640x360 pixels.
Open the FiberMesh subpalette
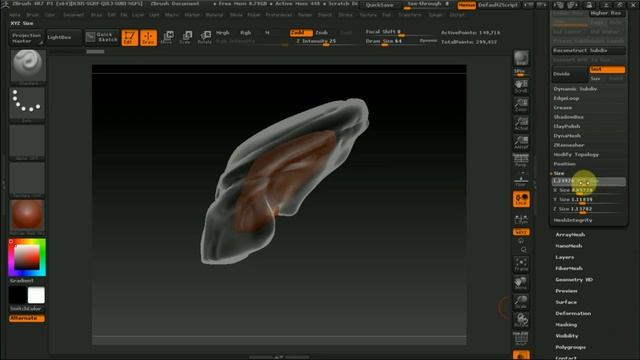[569, 269]
